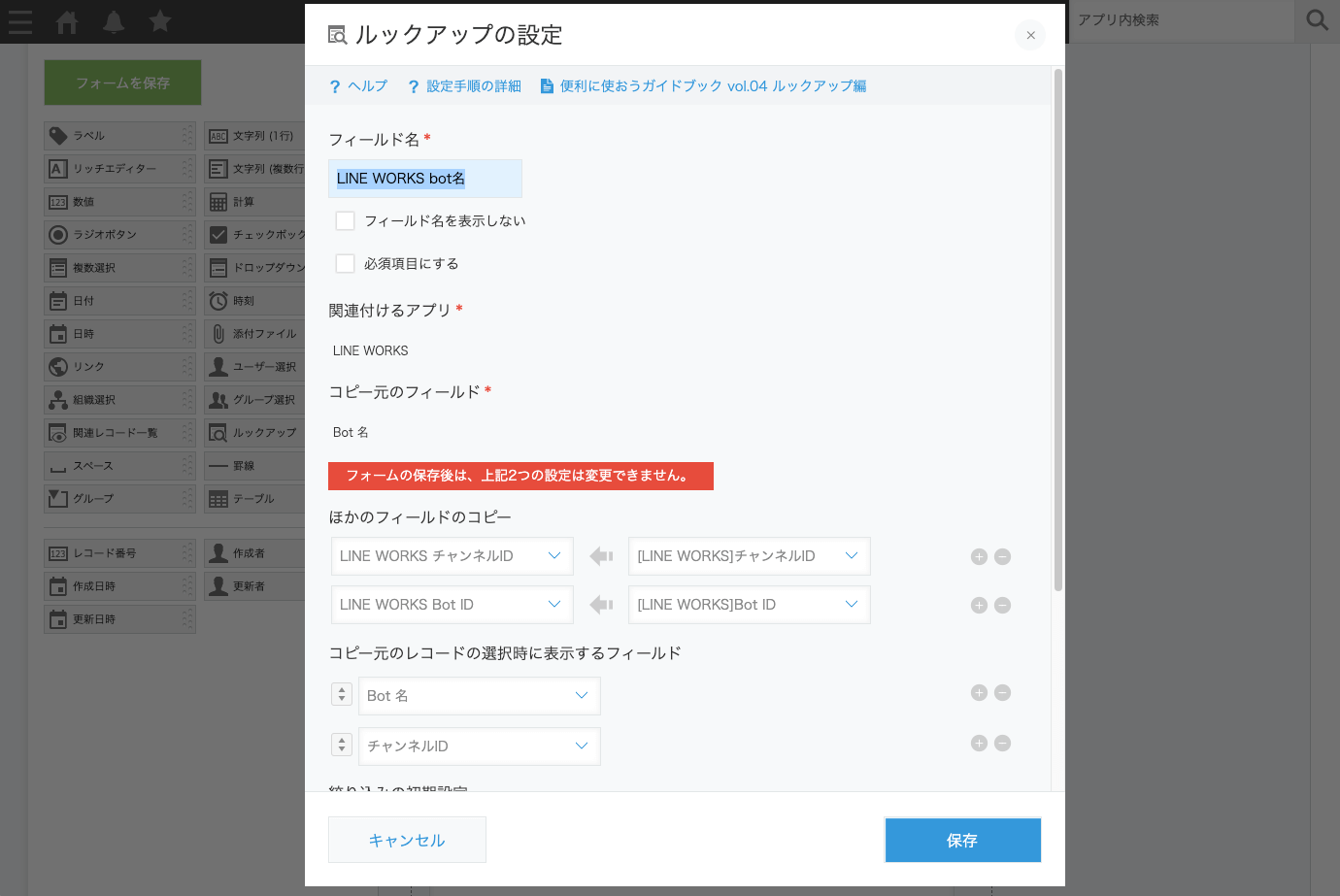The image size is (1340, 896).
Task: Click the home icon in top bar
Action: coord(67,21)
